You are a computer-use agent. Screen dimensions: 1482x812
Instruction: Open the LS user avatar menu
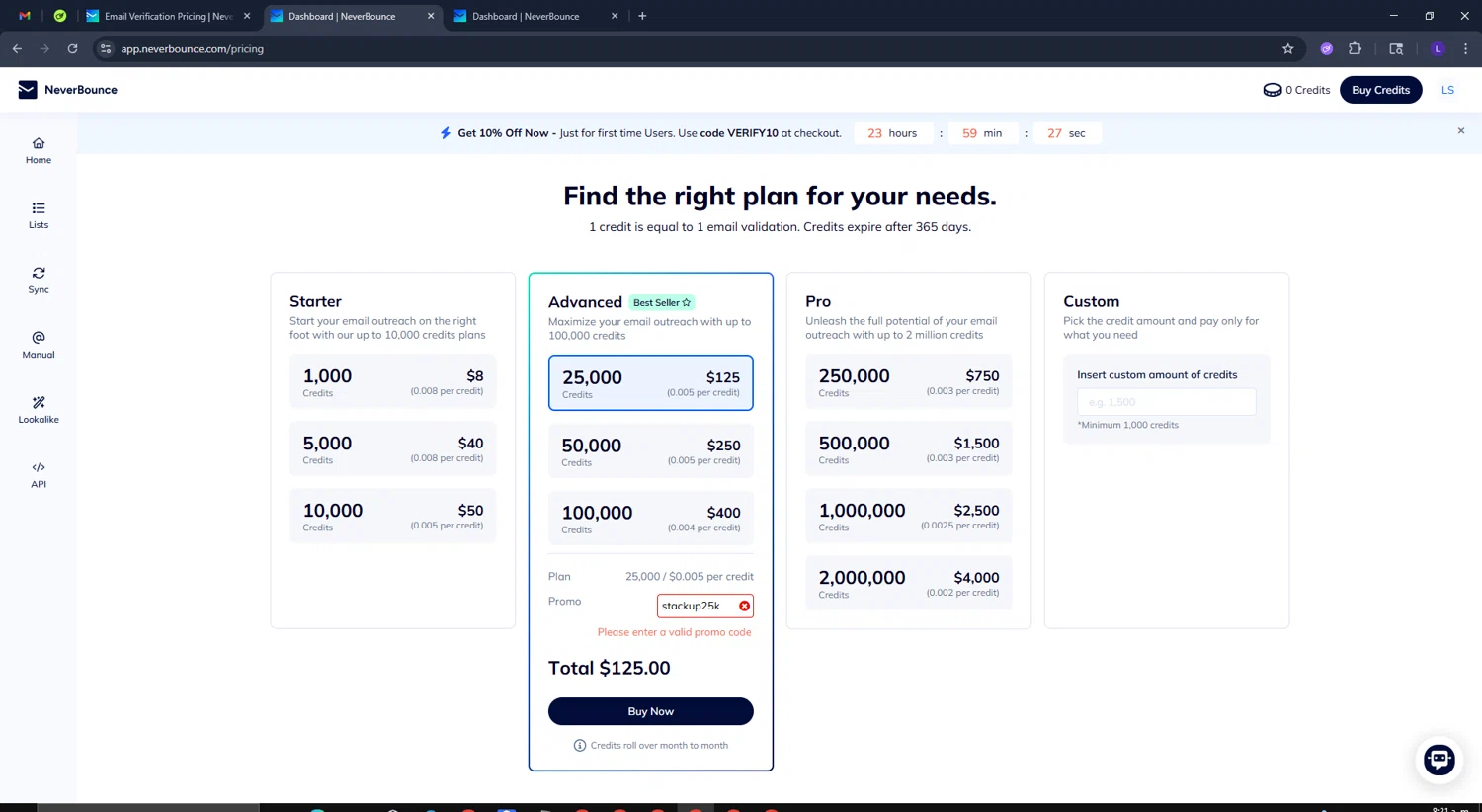pos(1447,90)
